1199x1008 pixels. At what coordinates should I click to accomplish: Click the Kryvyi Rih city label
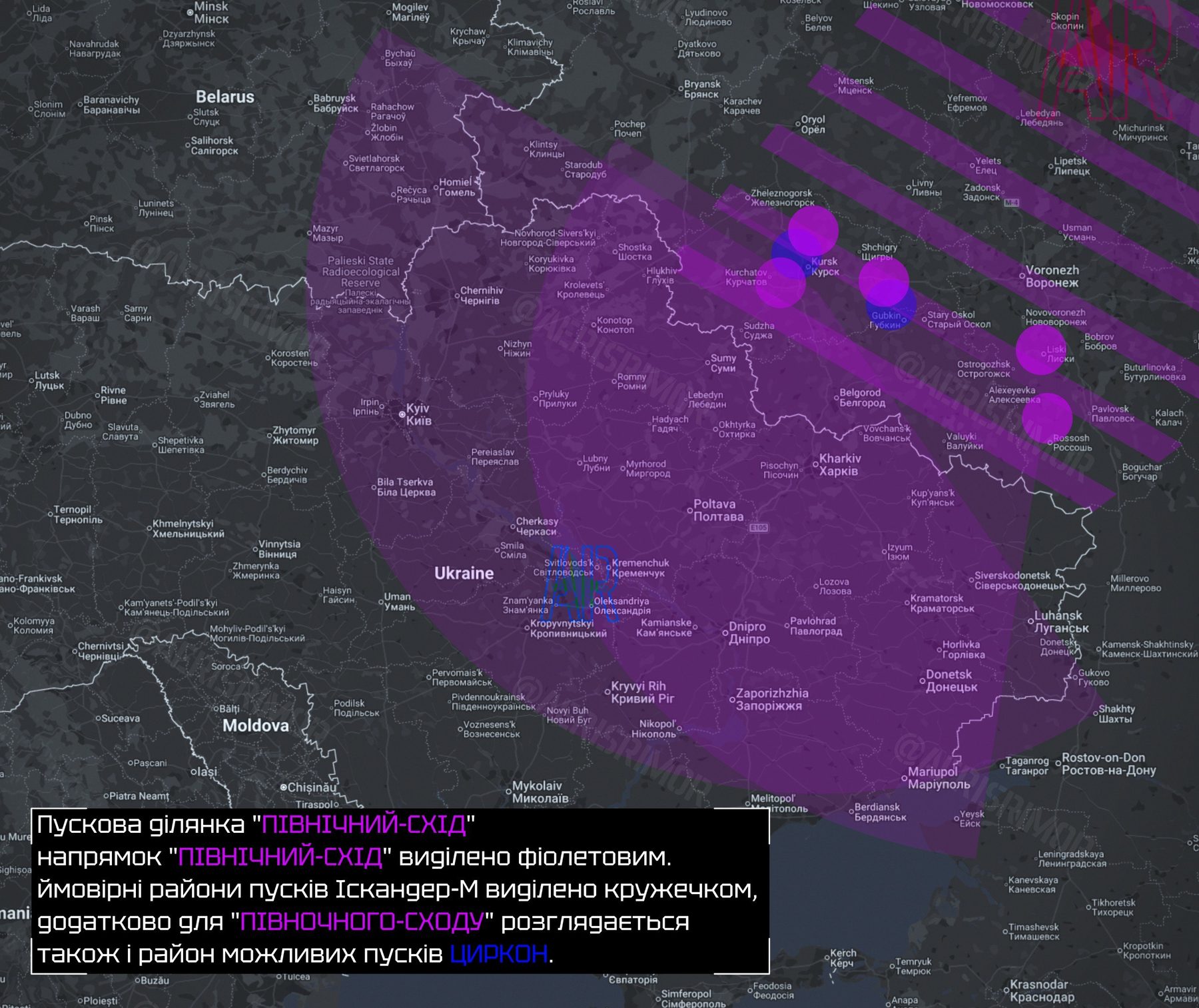[643, 692]
